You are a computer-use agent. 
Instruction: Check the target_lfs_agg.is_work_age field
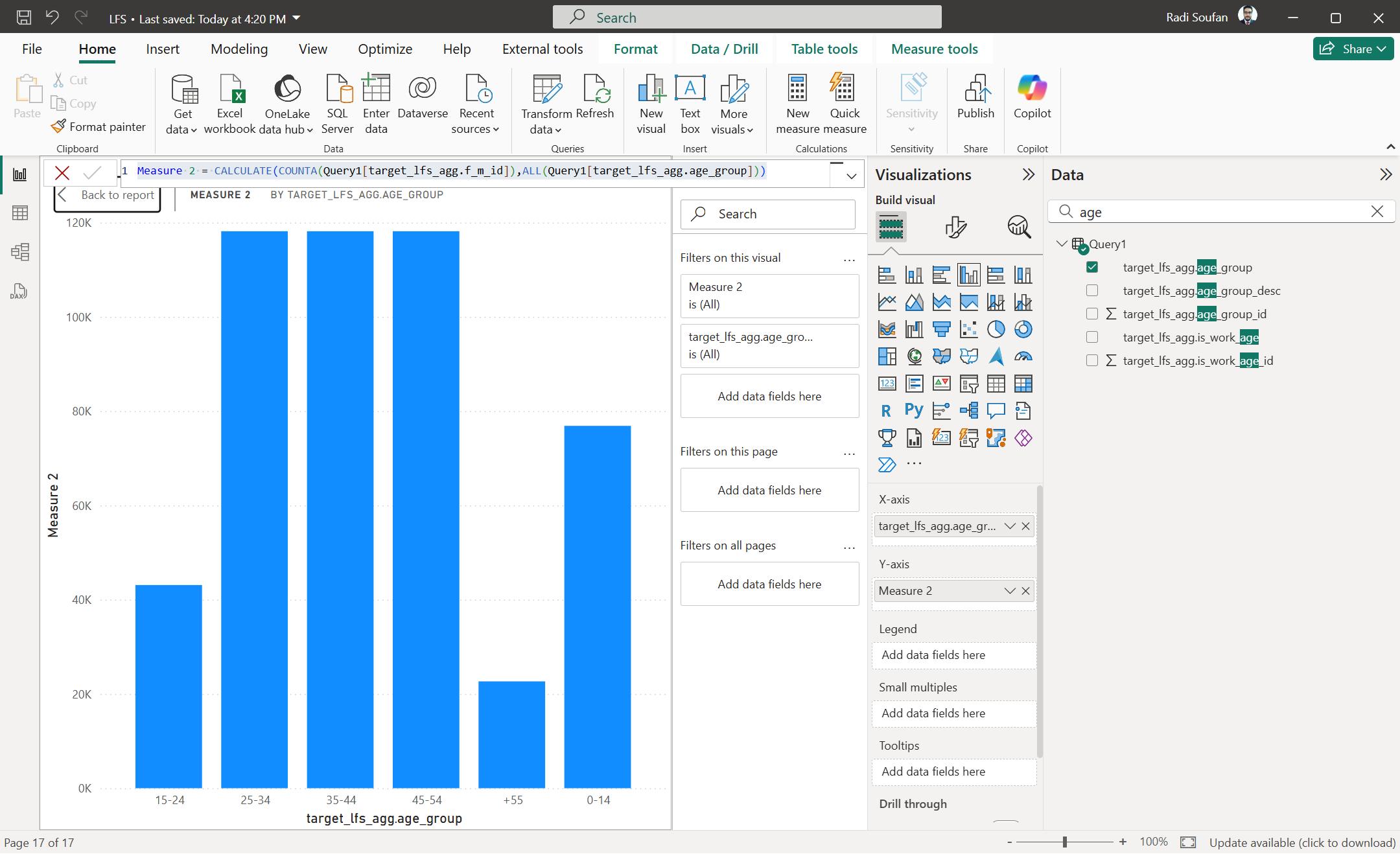[1092, 337]
